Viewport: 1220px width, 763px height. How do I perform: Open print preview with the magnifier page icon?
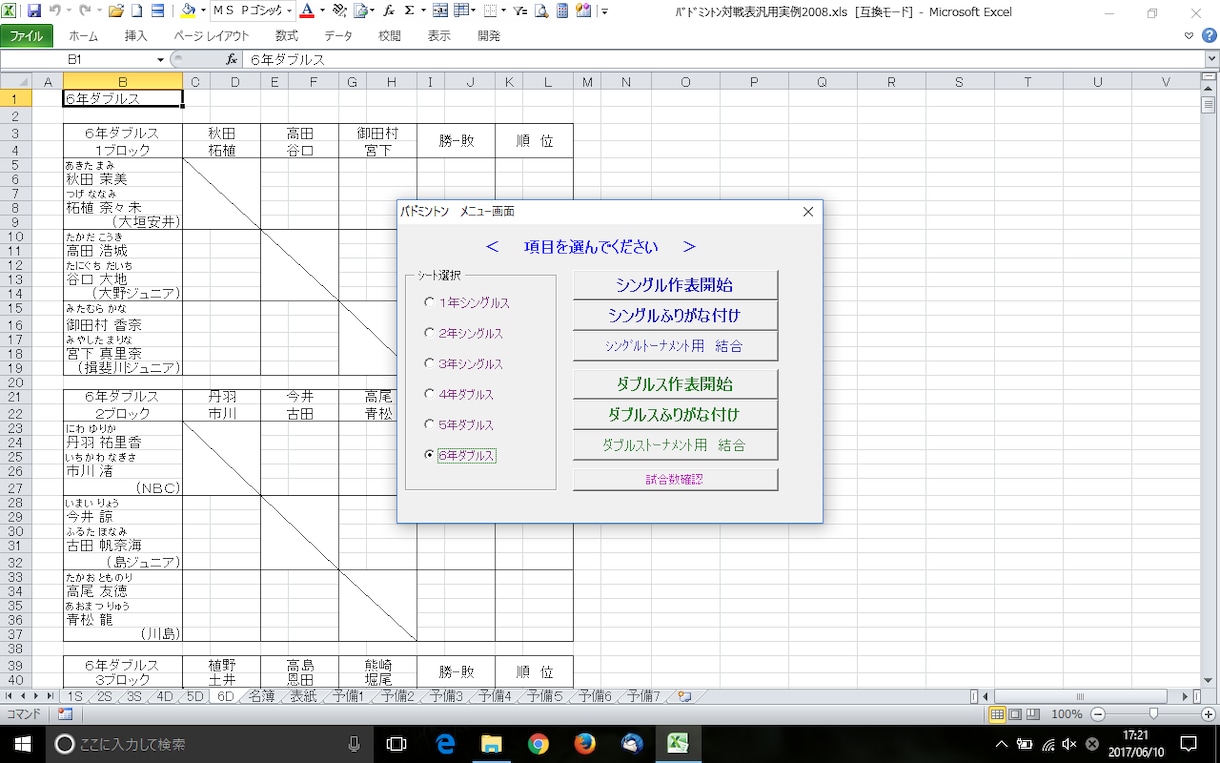click(x=541, y=12)
